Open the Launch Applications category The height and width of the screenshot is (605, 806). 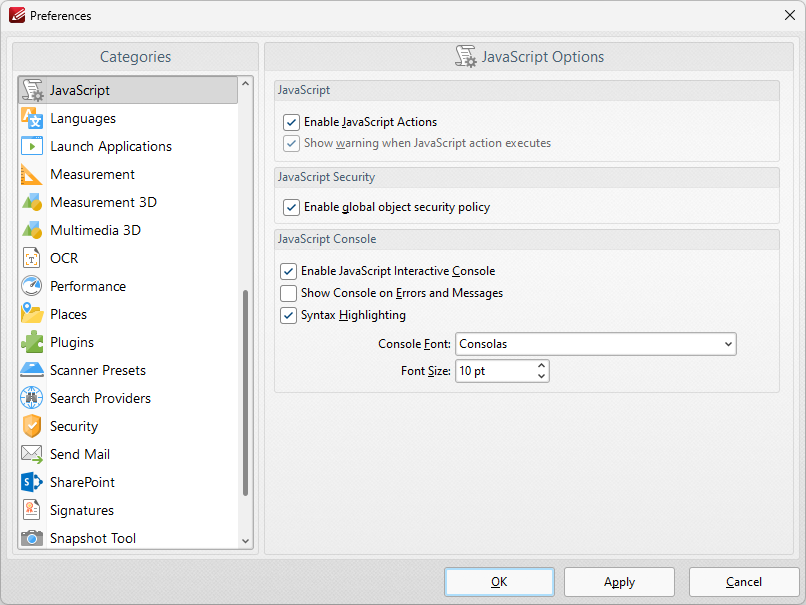click(128, 146)
